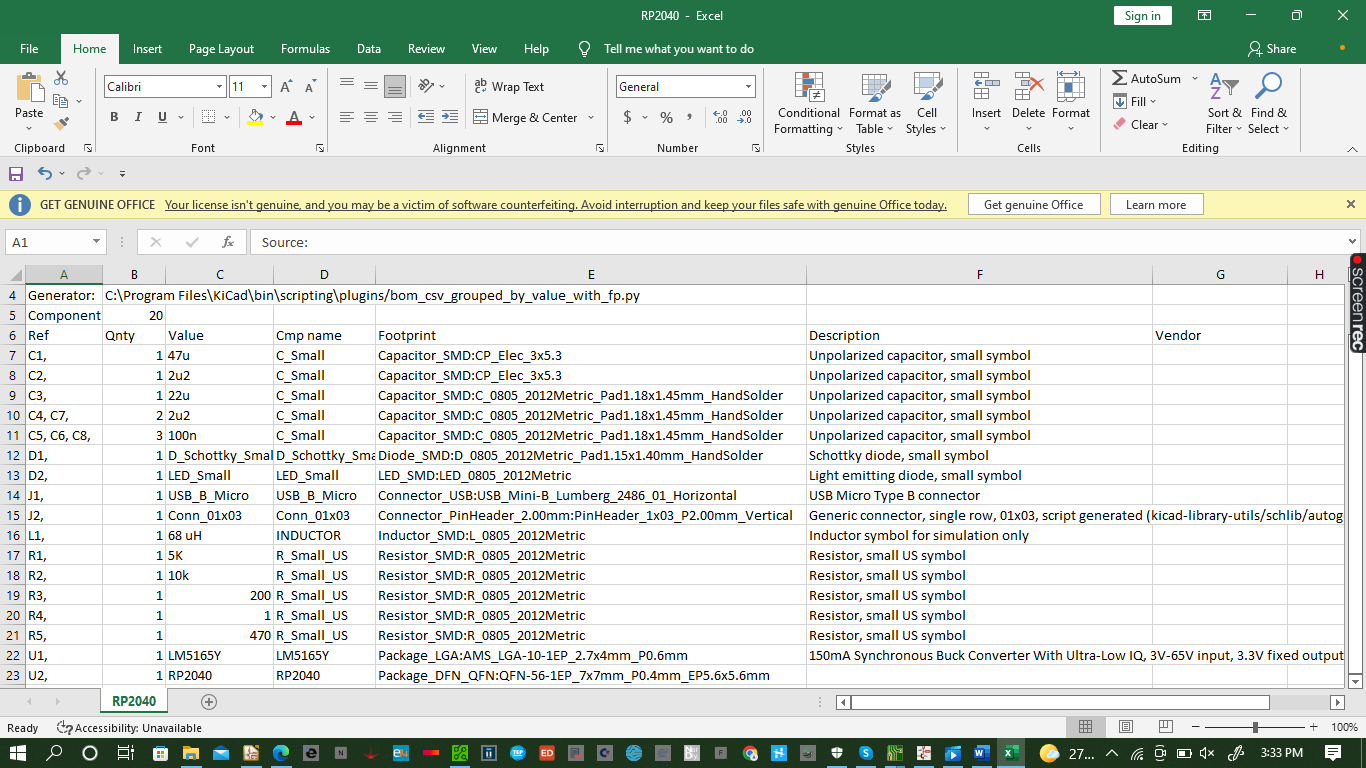Click the Cut scissors icon
The width and height of the screenshot is (1366, 768).
[x=61, y=78]
